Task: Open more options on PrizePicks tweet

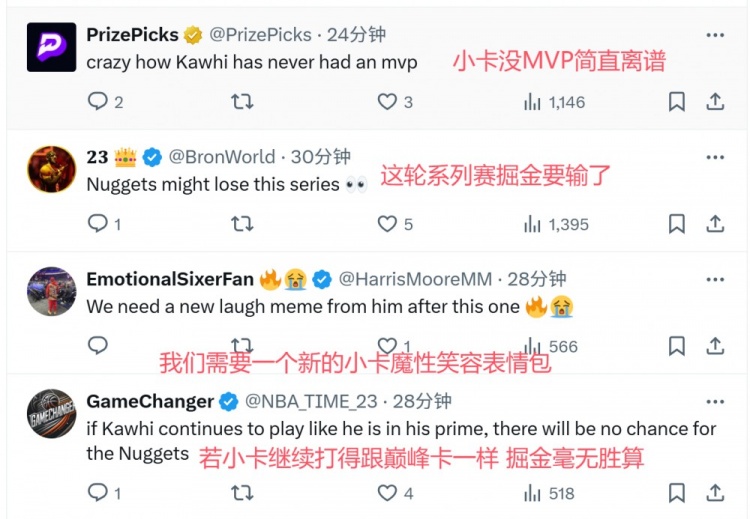Action: tap(715, 35)
